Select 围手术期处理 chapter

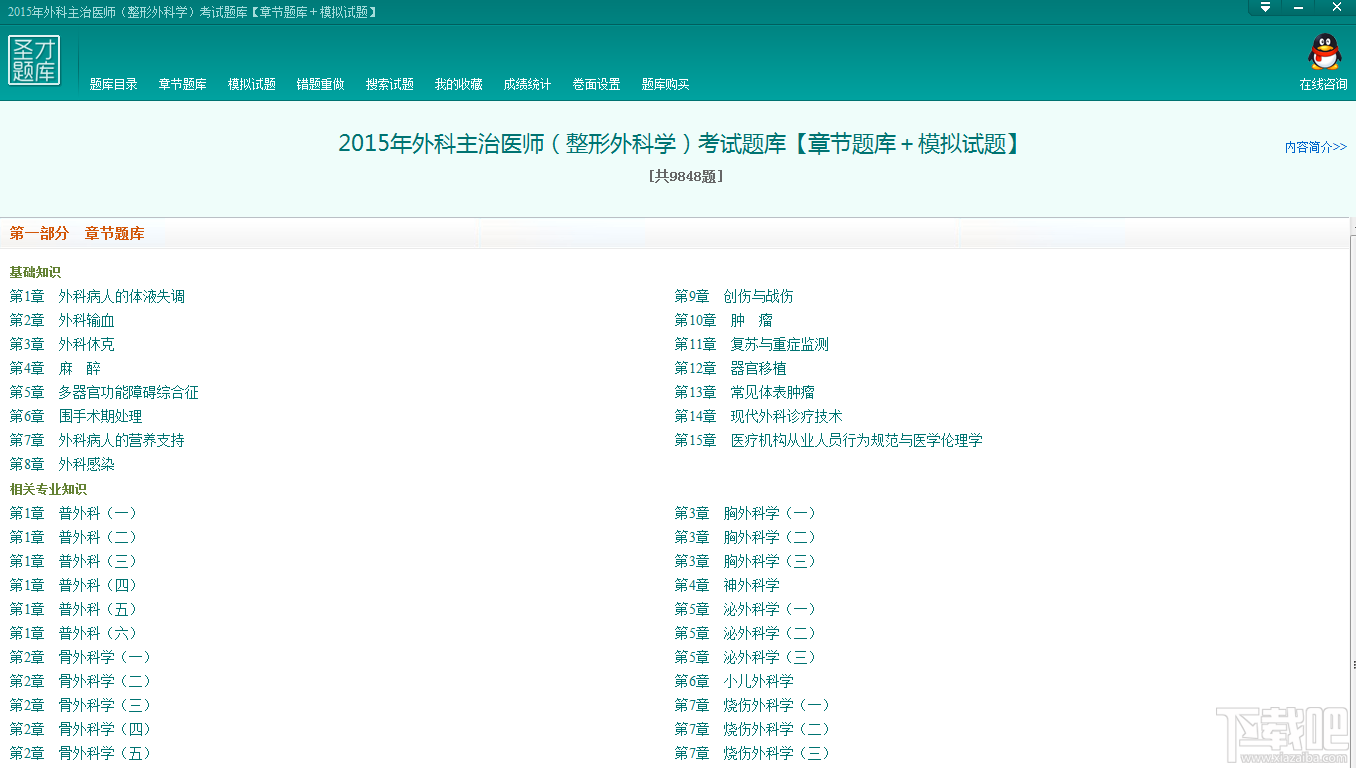pyautogui.click(x=76, y=416)
